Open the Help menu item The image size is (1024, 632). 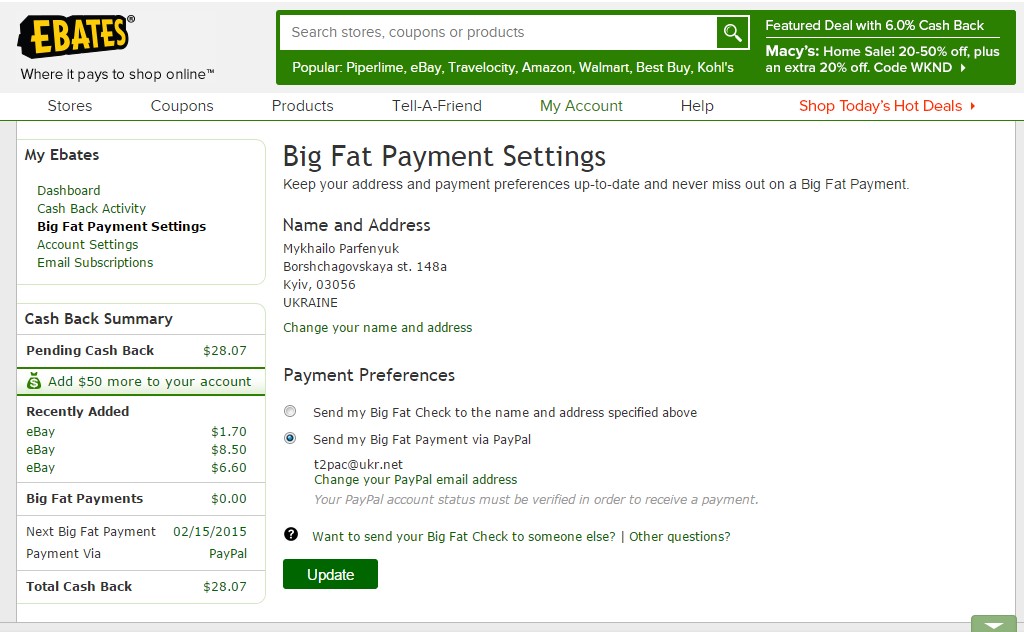coord(697,106)
